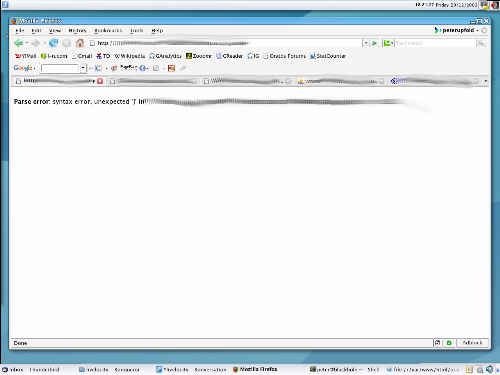Open the Tools menu
Viewport: 500px width, 375px height.
[x=136, y=31]
